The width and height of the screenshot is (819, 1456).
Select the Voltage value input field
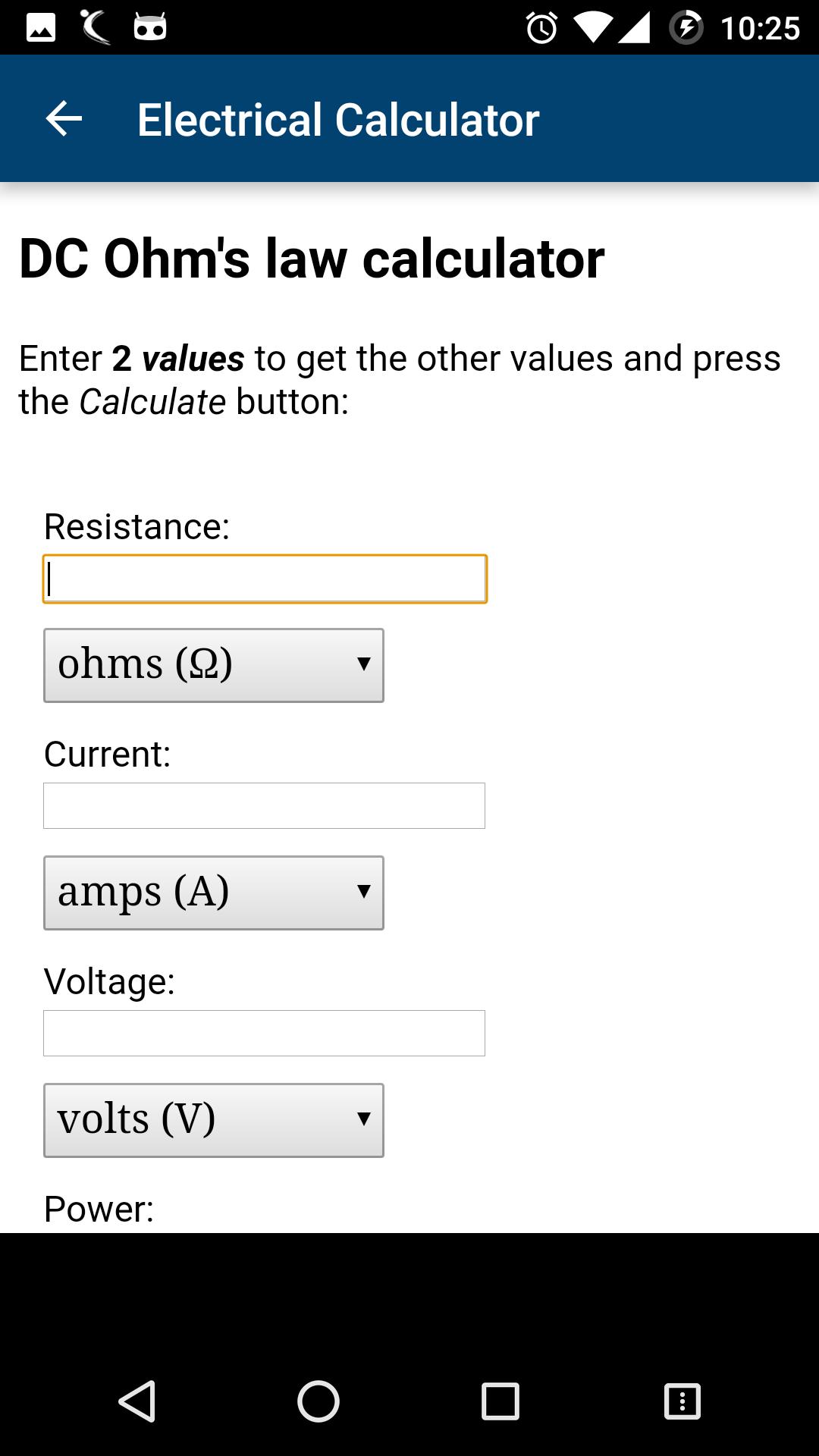click(264, 1033)
